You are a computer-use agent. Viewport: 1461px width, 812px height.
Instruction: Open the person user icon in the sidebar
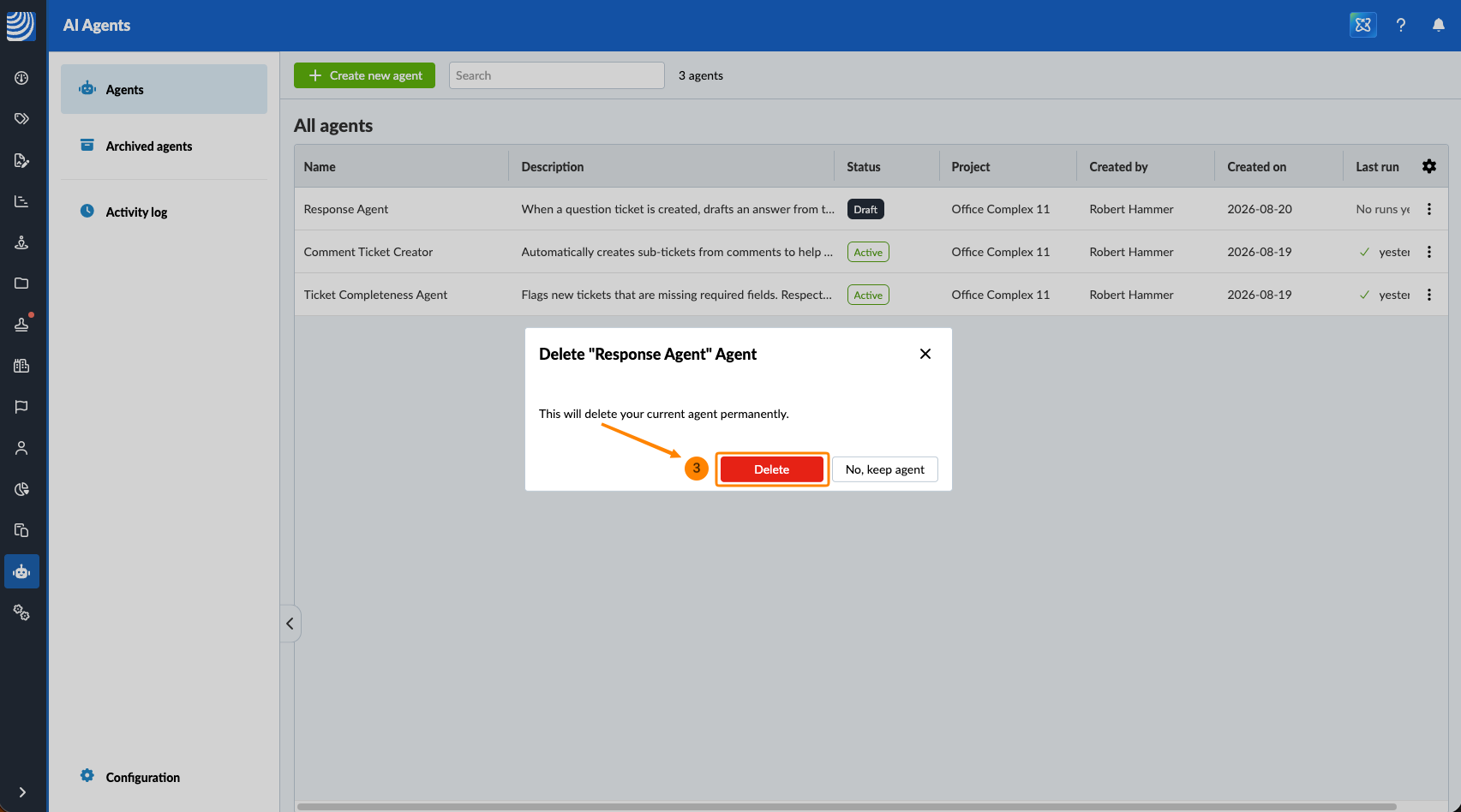[x=21, y=448]
